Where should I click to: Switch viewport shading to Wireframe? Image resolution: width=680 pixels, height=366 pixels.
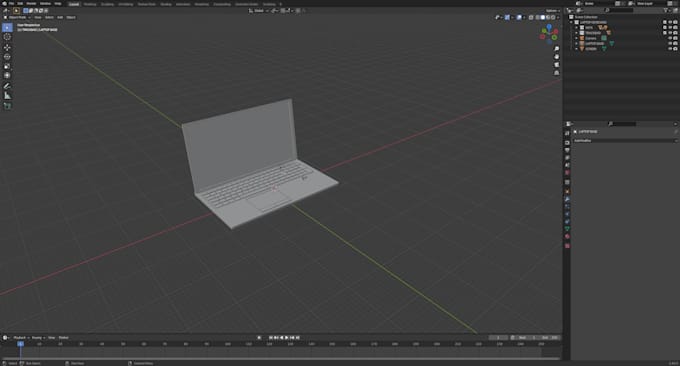pyautogui.click(x=538, y=17)
